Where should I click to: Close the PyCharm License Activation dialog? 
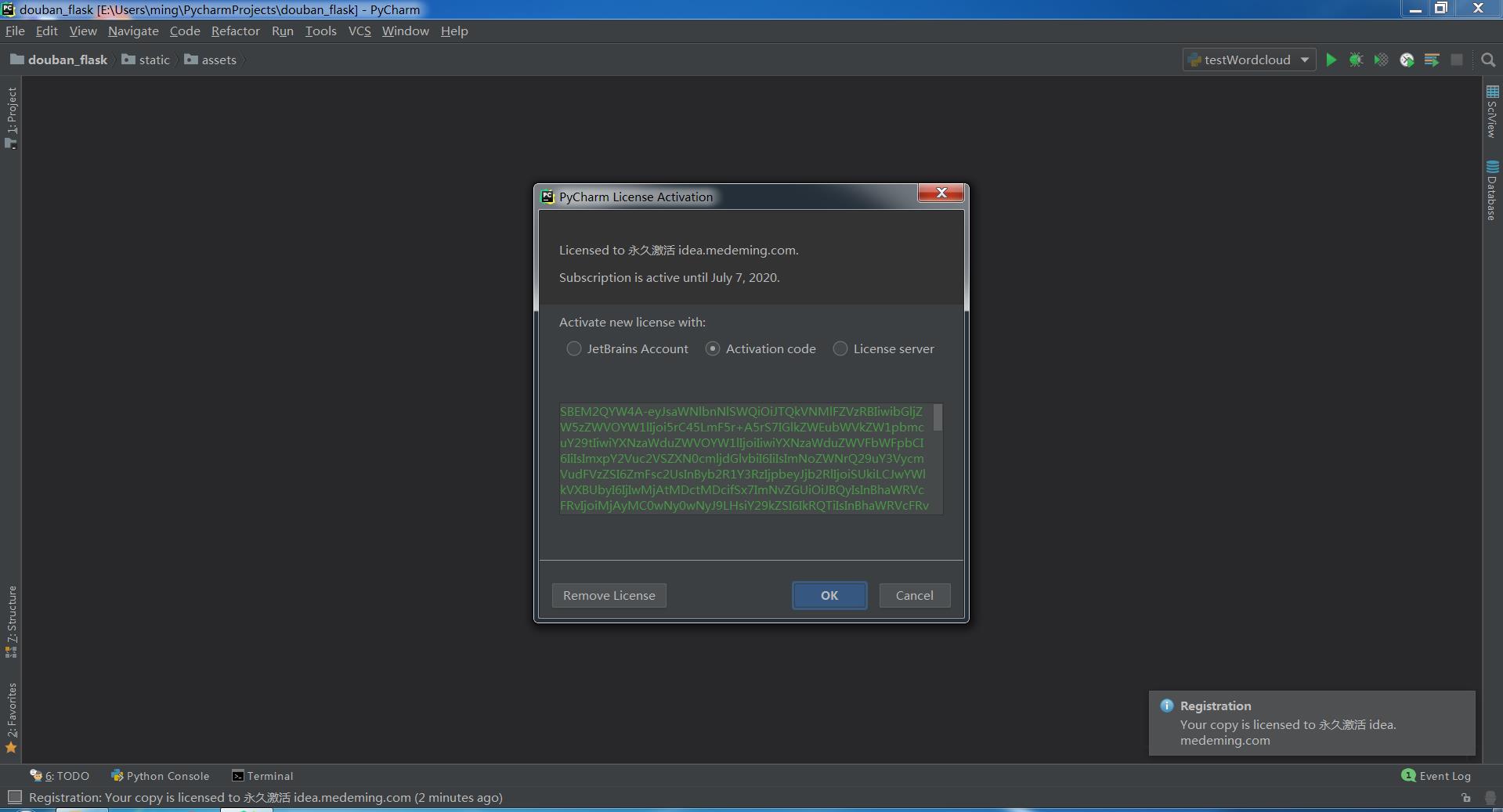click(941, 193)
